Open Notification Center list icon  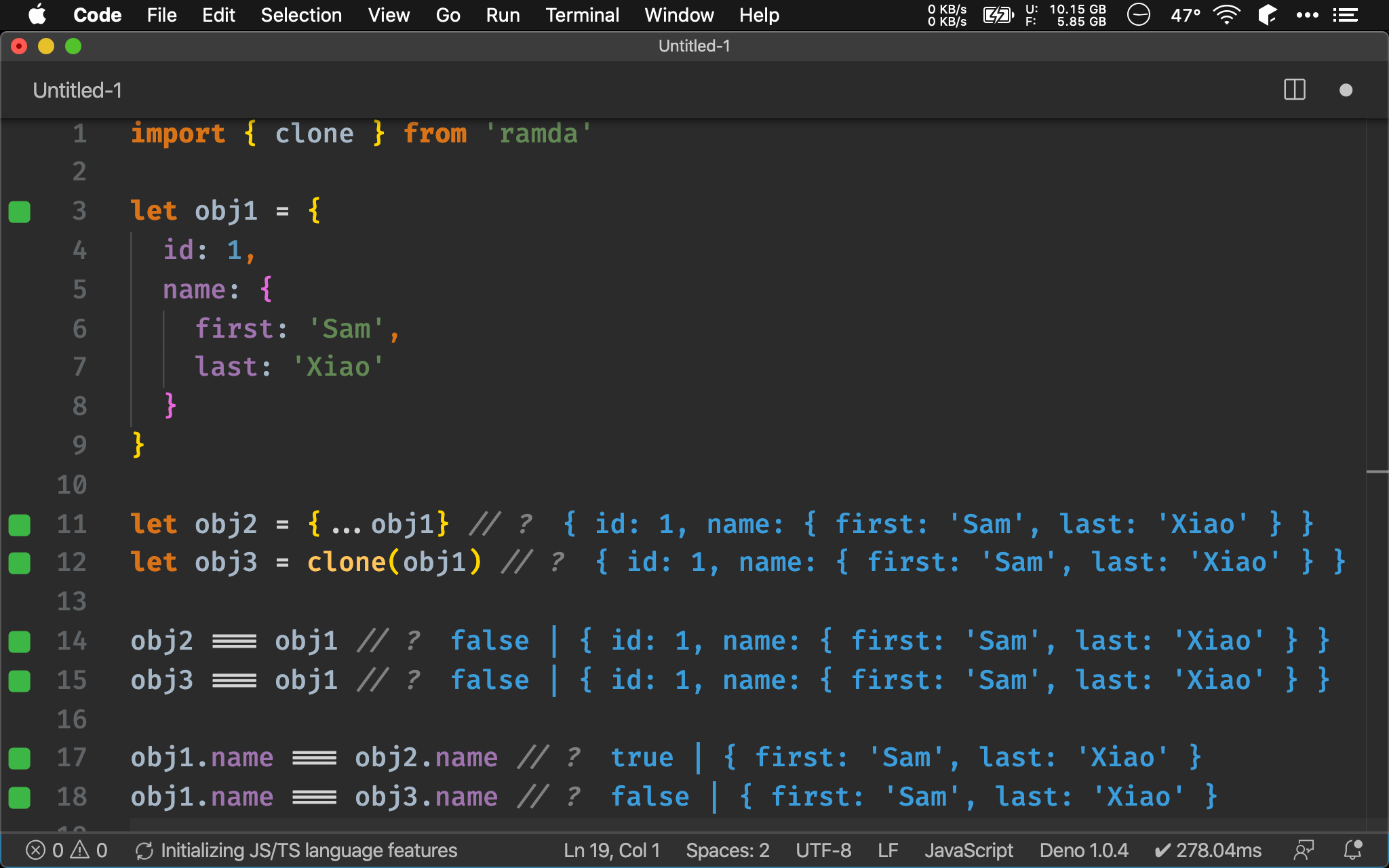(x=1346, y=15)
